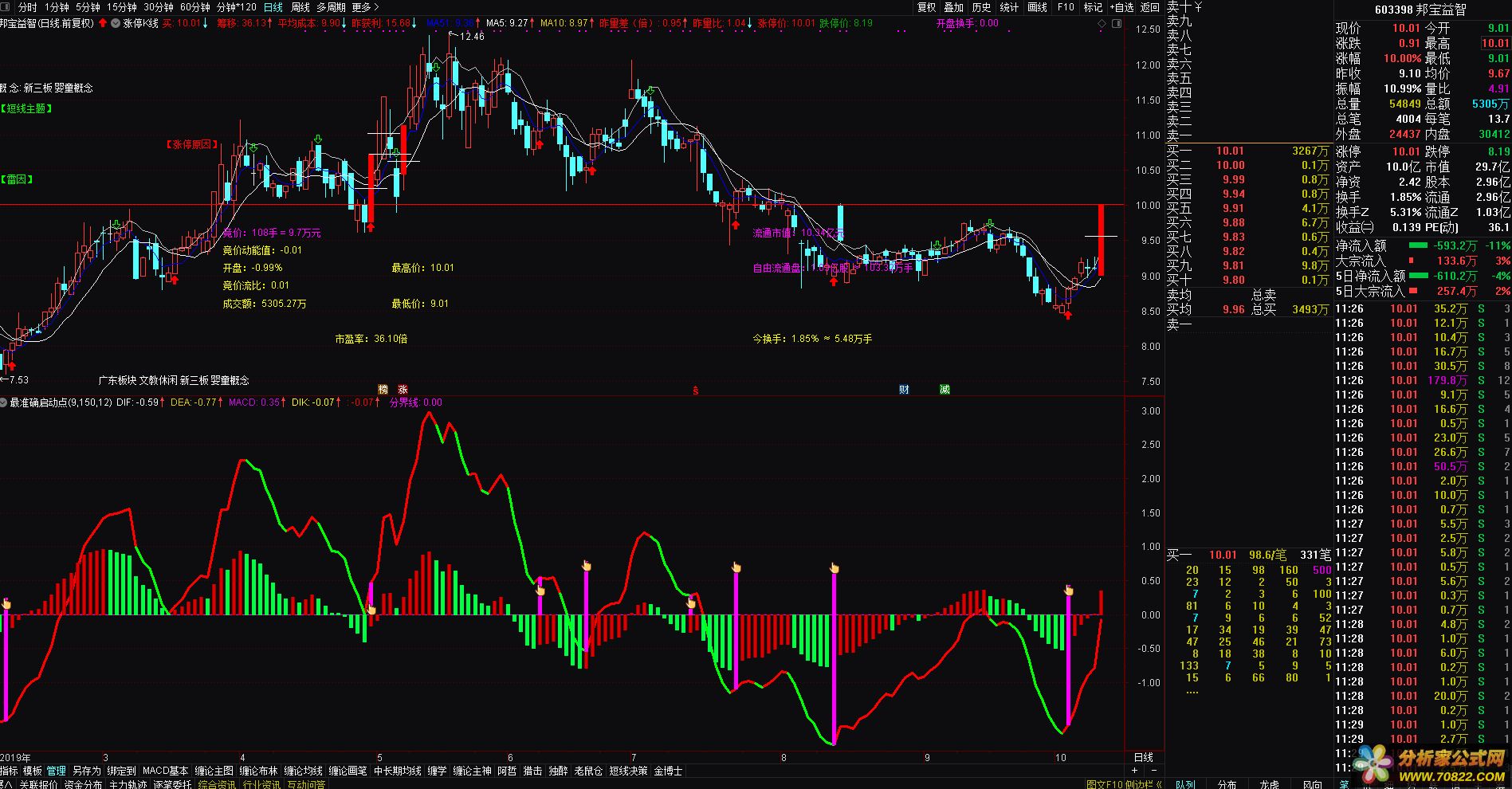Click the 日线 label at chart bottom right
Image resolution: width=1512 pixels, height=789 pixels.
point(1143,757)
